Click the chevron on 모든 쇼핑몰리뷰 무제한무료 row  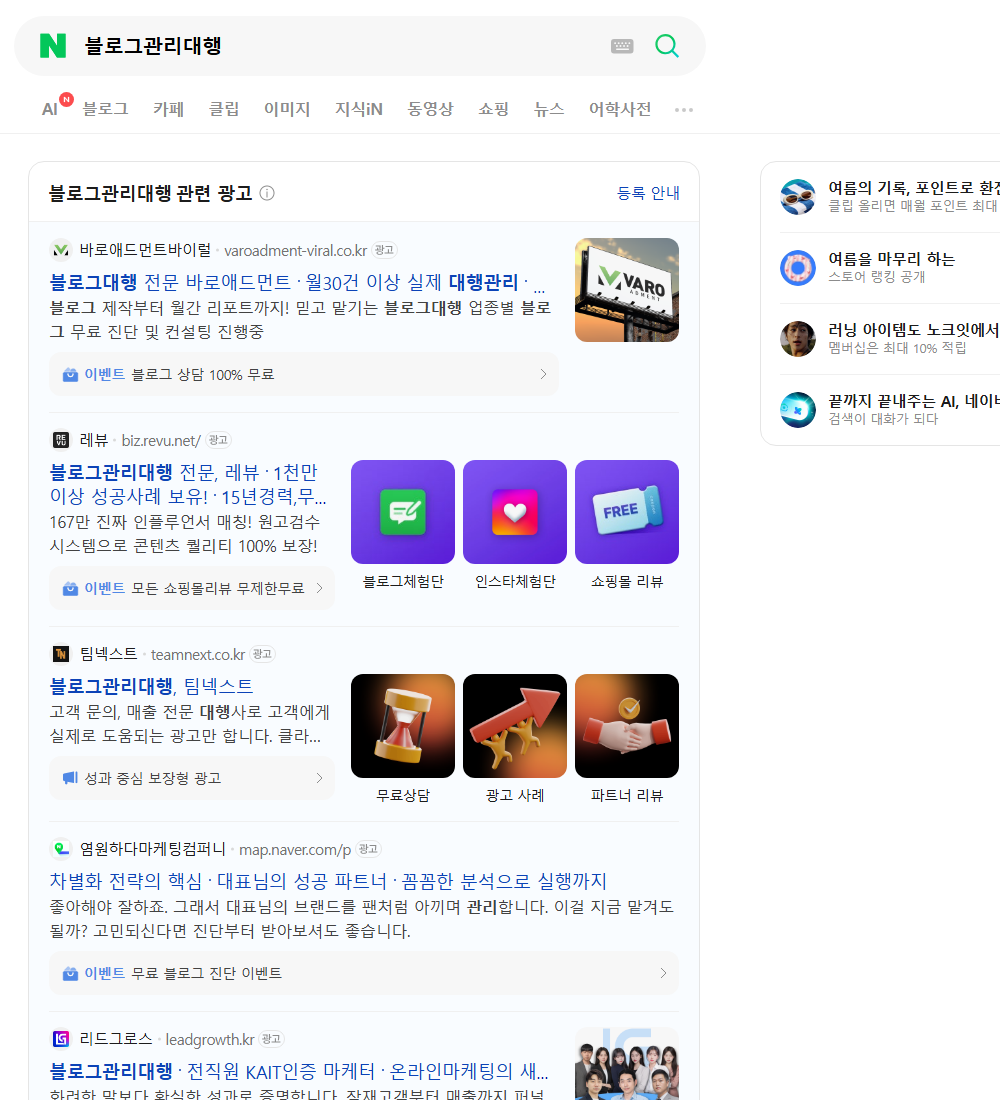[319, 588]
